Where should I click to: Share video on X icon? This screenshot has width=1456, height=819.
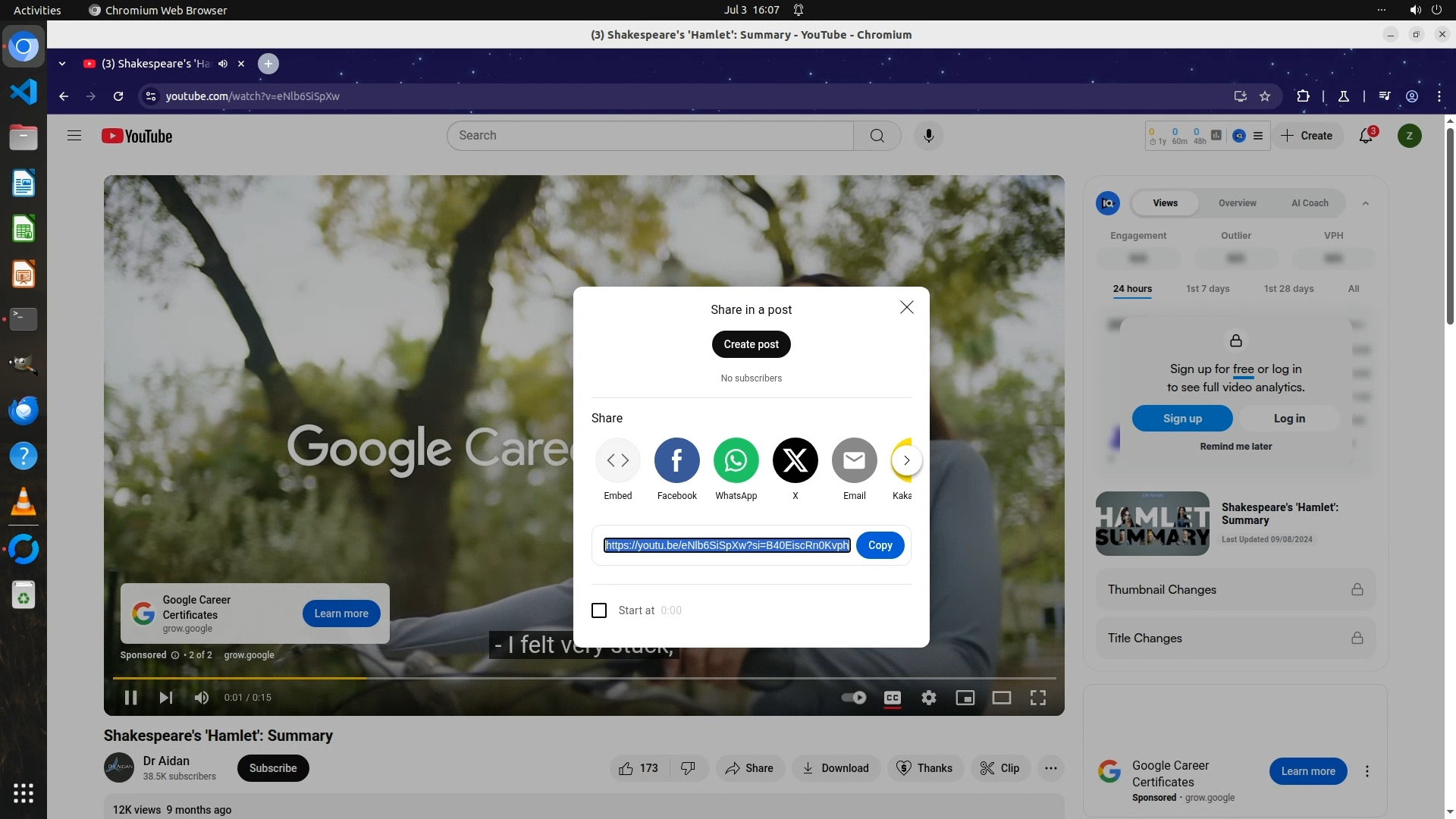pyautogui.click(x=795, y=460)
